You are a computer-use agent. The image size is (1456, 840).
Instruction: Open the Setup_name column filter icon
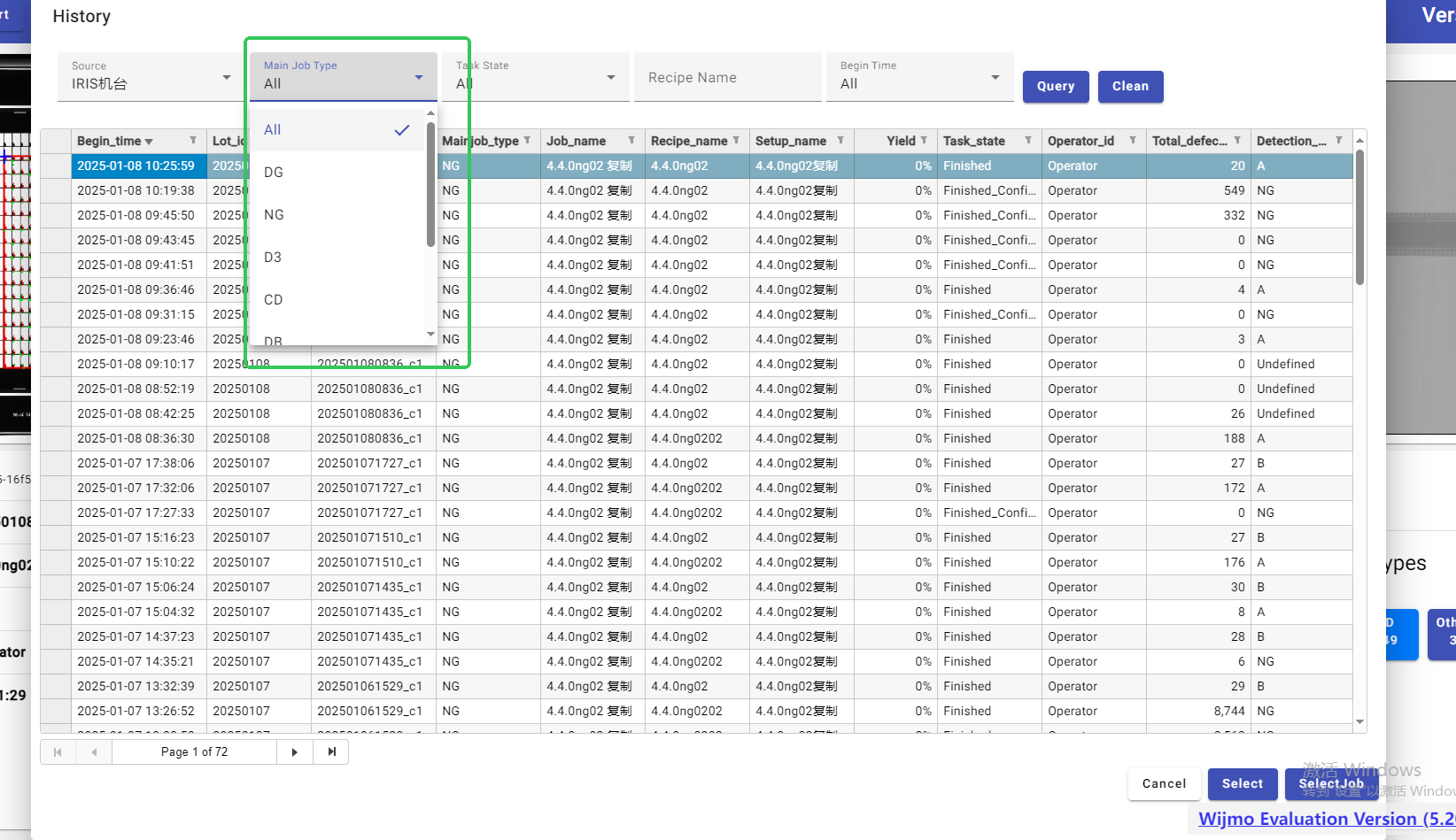pos(840,141)
